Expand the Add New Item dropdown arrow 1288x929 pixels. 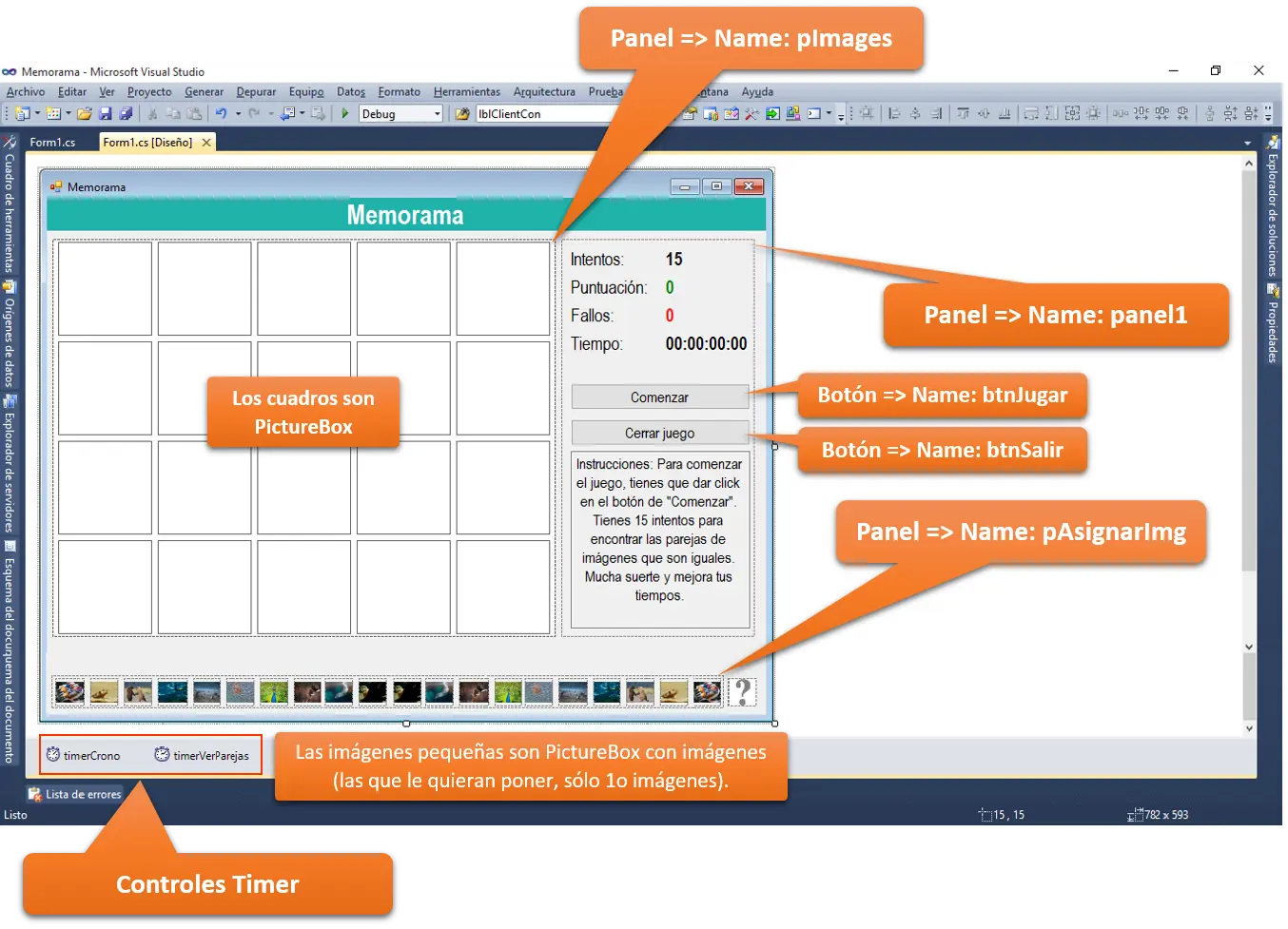pos(68,114)
